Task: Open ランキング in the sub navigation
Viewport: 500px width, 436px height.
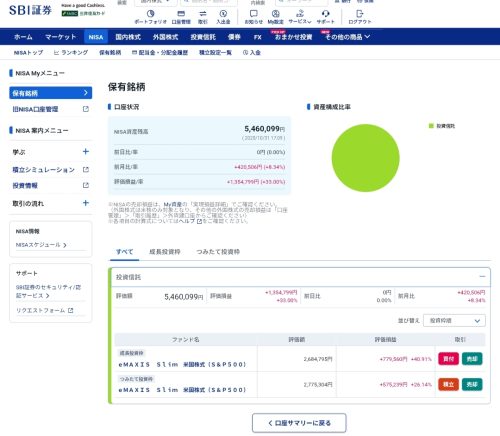Action: (x=71, y=53)
